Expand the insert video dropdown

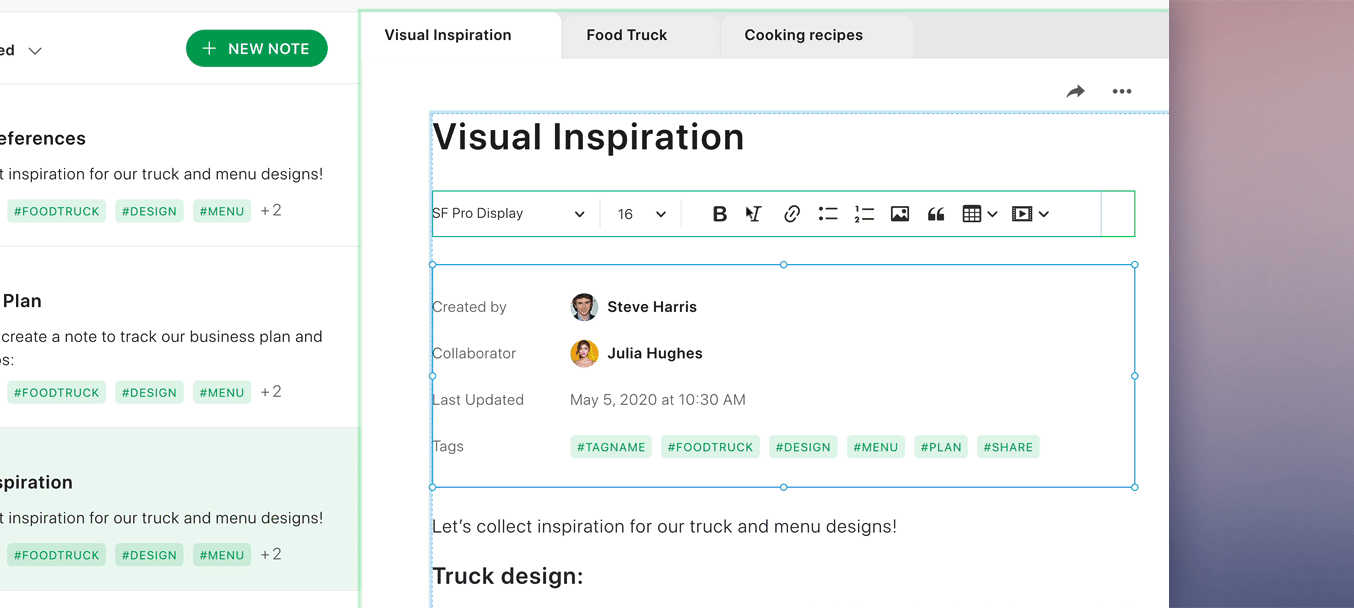click(x=1029, y=214)
